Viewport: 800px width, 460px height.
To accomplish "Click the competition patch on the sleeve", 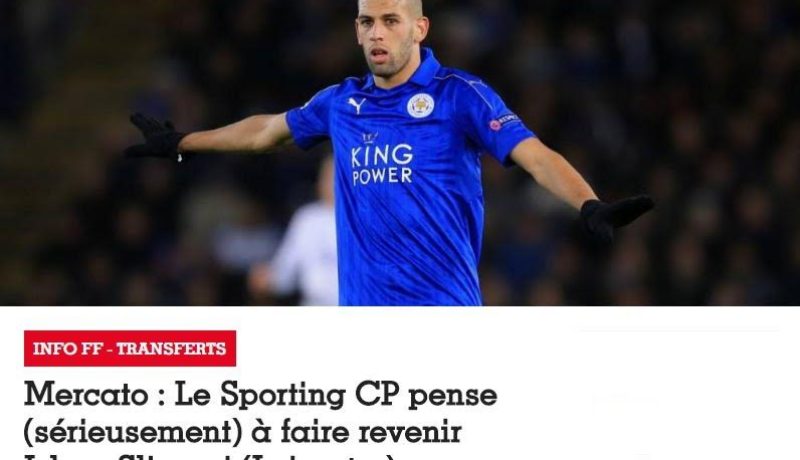I will pyautogui.click(x=505, y=122).
